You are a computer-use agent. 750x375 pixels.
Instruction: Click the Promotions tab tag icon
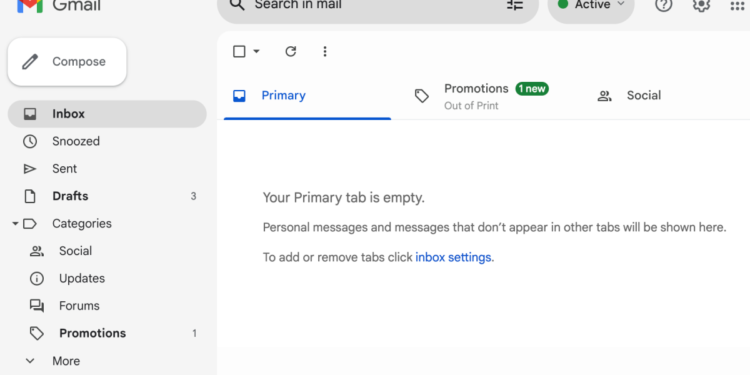[x=421, y=96]
